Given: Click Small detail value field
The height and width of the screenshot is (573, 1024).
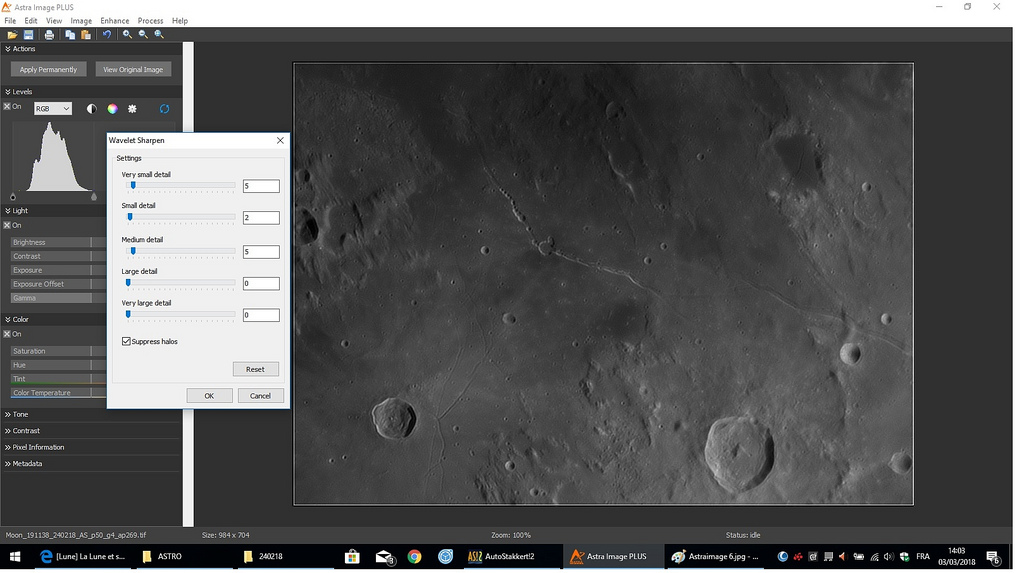Looking at the screenshot, I should tap(261, 218).
